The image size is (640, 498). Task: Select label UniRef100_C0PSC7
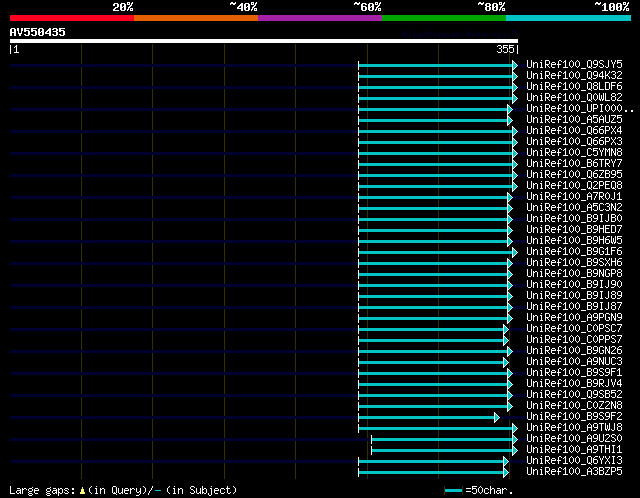(574, 329)
